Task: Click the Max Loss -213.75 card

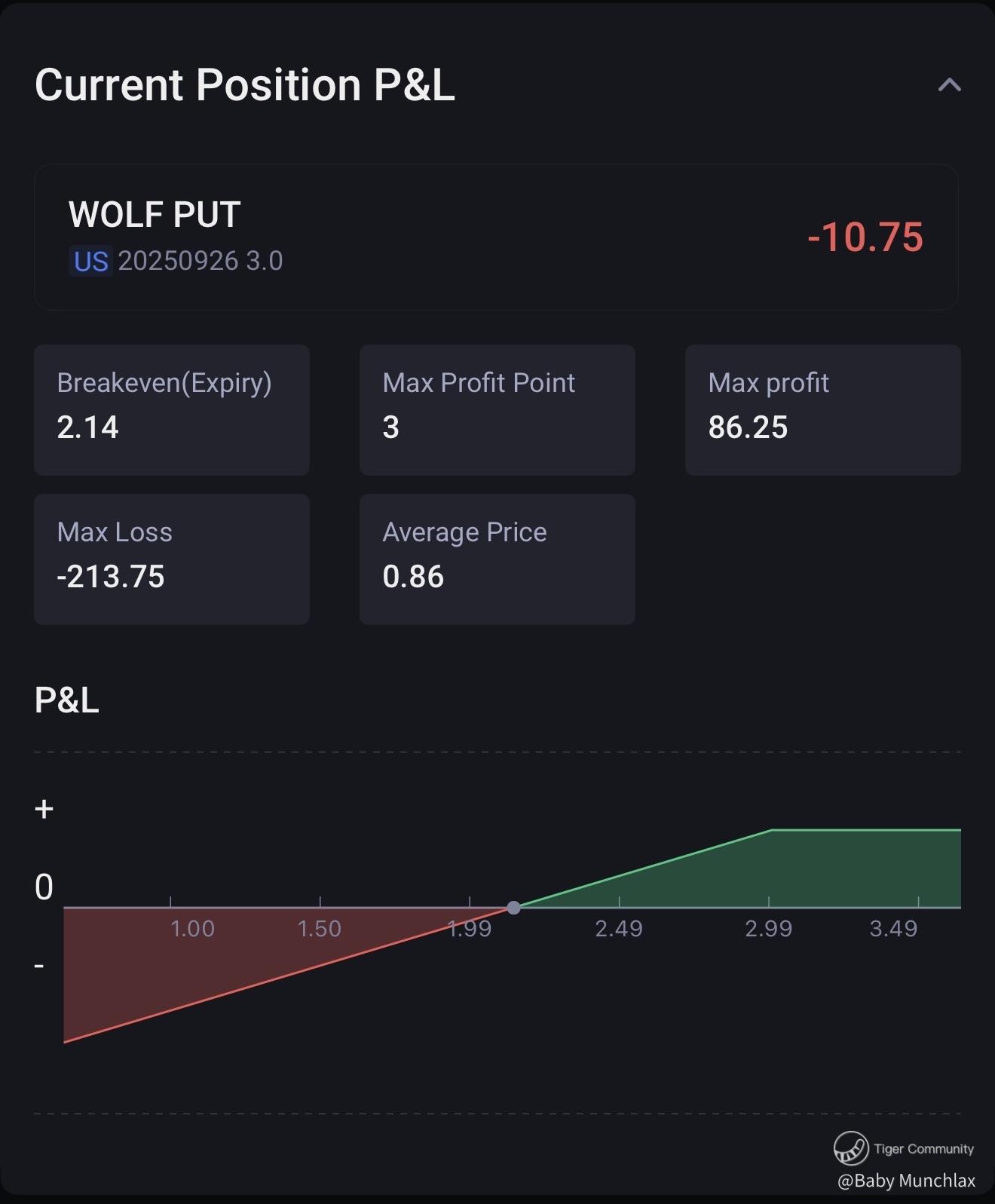Action: tap(172, 559)
